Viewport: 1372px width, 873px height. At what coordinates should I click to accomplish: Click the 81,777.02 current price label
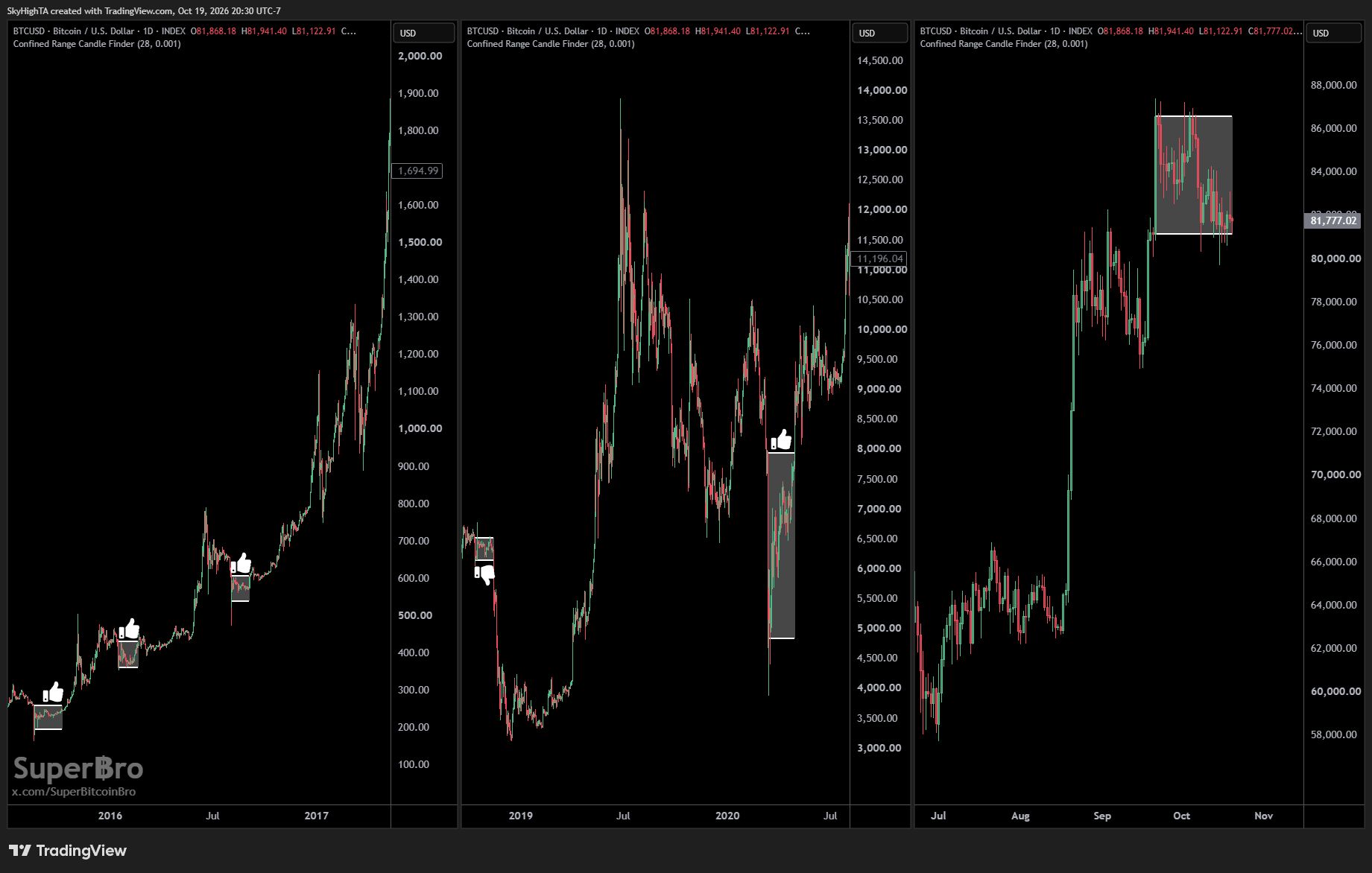(x=1333, y=220)
